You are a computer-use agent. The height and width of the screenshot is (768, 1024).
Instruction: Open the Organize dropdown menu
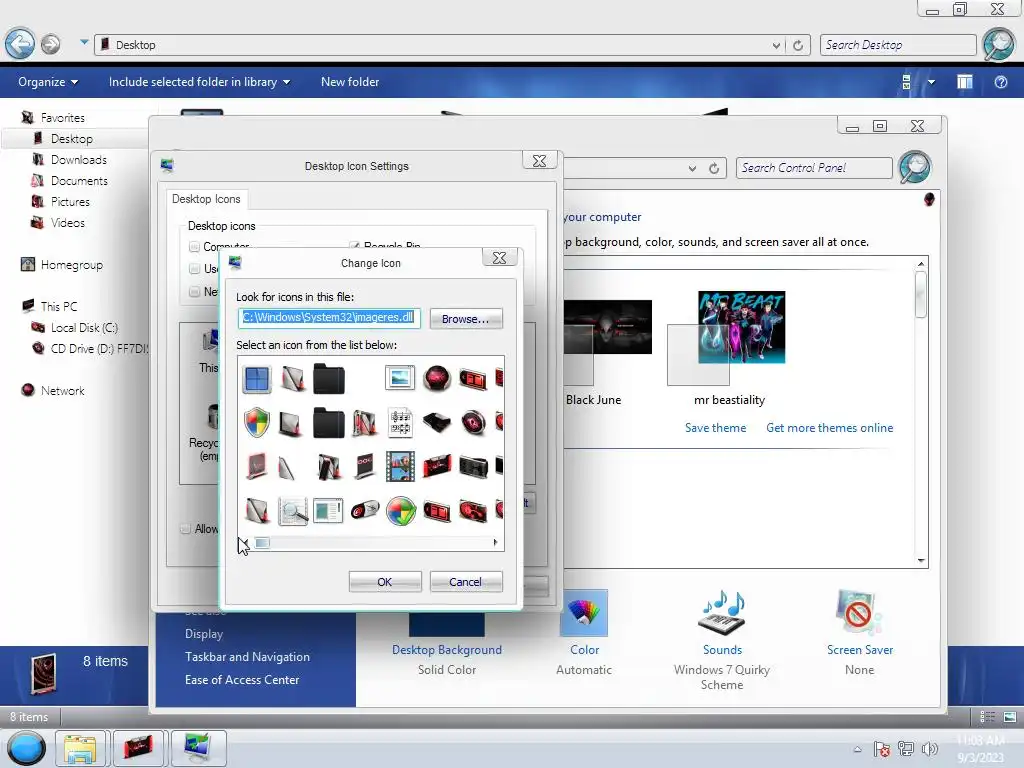(x=48, y=82)
